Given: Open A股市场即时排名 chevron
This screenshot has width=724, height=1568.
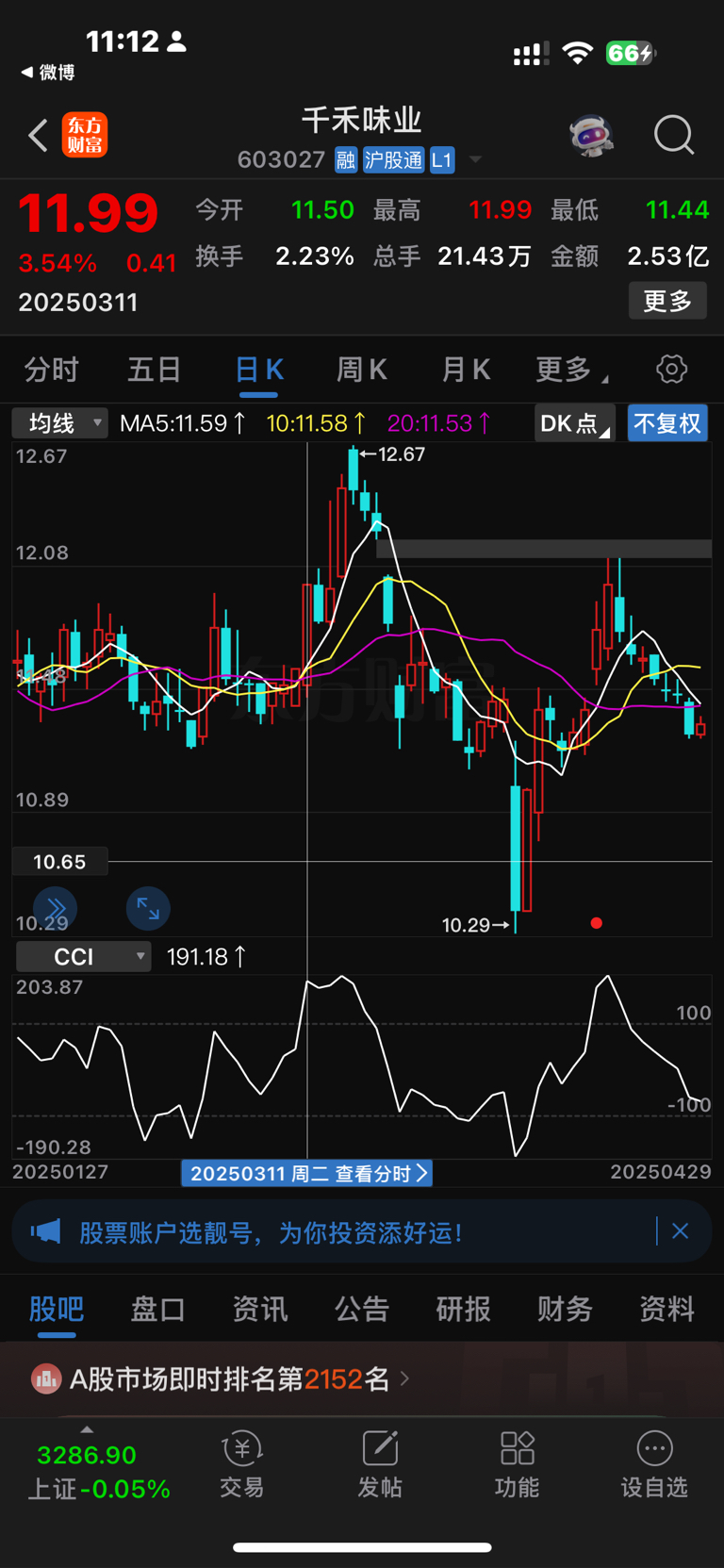Looking at the screenshot, I should pyautogui.click(x=404, y=1379).
